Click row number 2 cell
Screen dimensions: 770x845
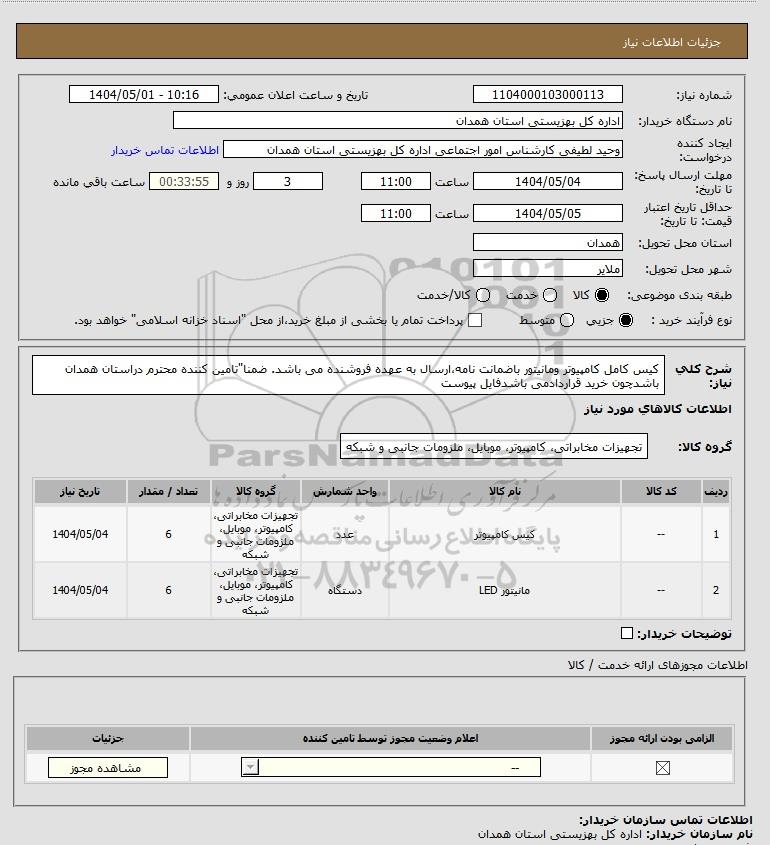pyautogui.click(x=716, y=590)
